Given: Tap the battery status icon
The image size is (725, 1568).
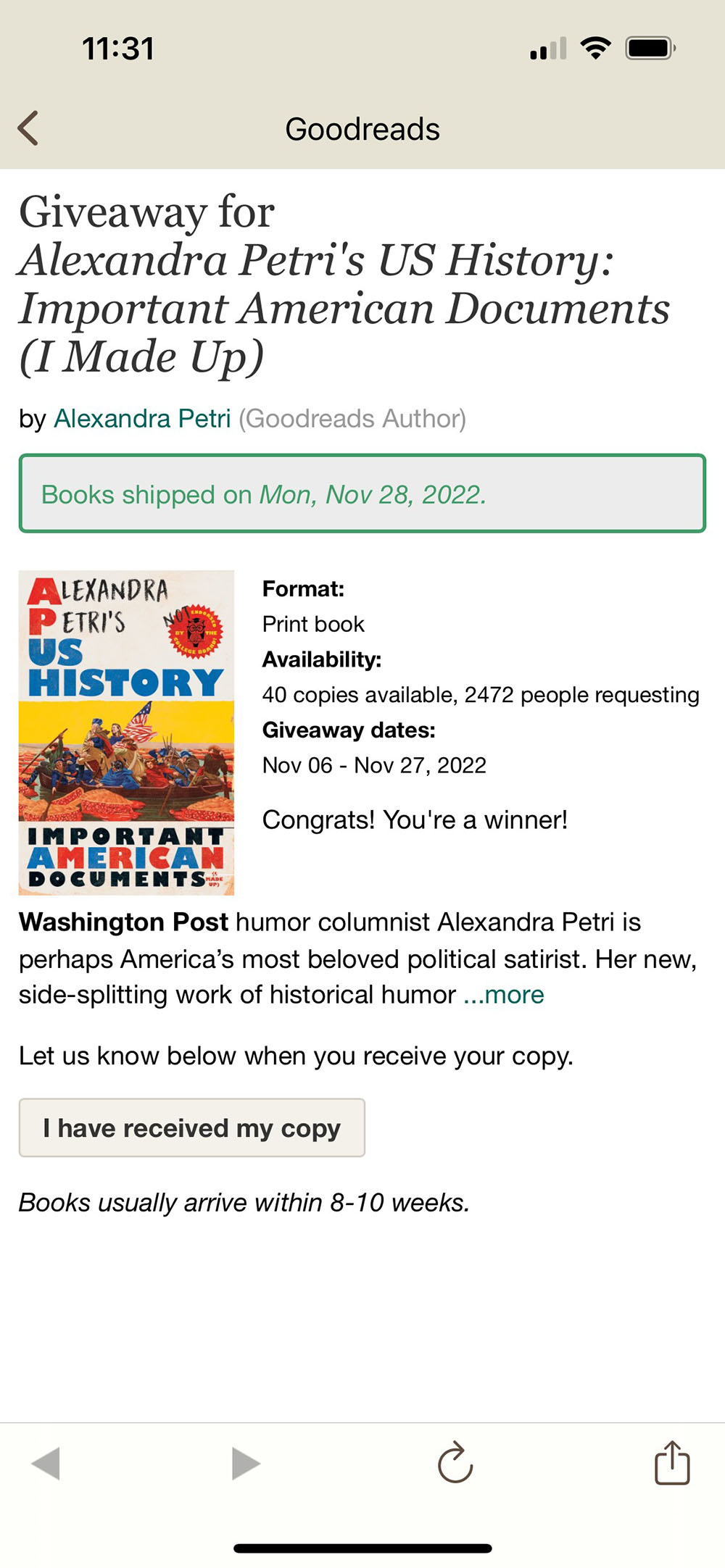Looking at the screenshot, I should pyautogui.click(x=650, y=49).
